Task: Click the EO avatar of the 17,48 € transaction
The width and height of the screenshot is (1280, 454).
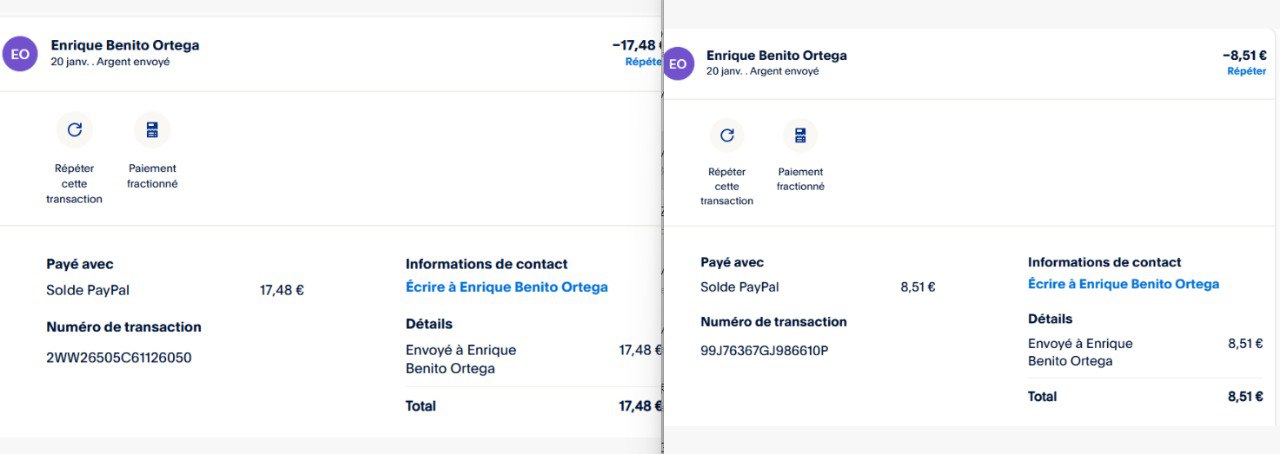Action: pyautogui.click(x=19, y=53)
